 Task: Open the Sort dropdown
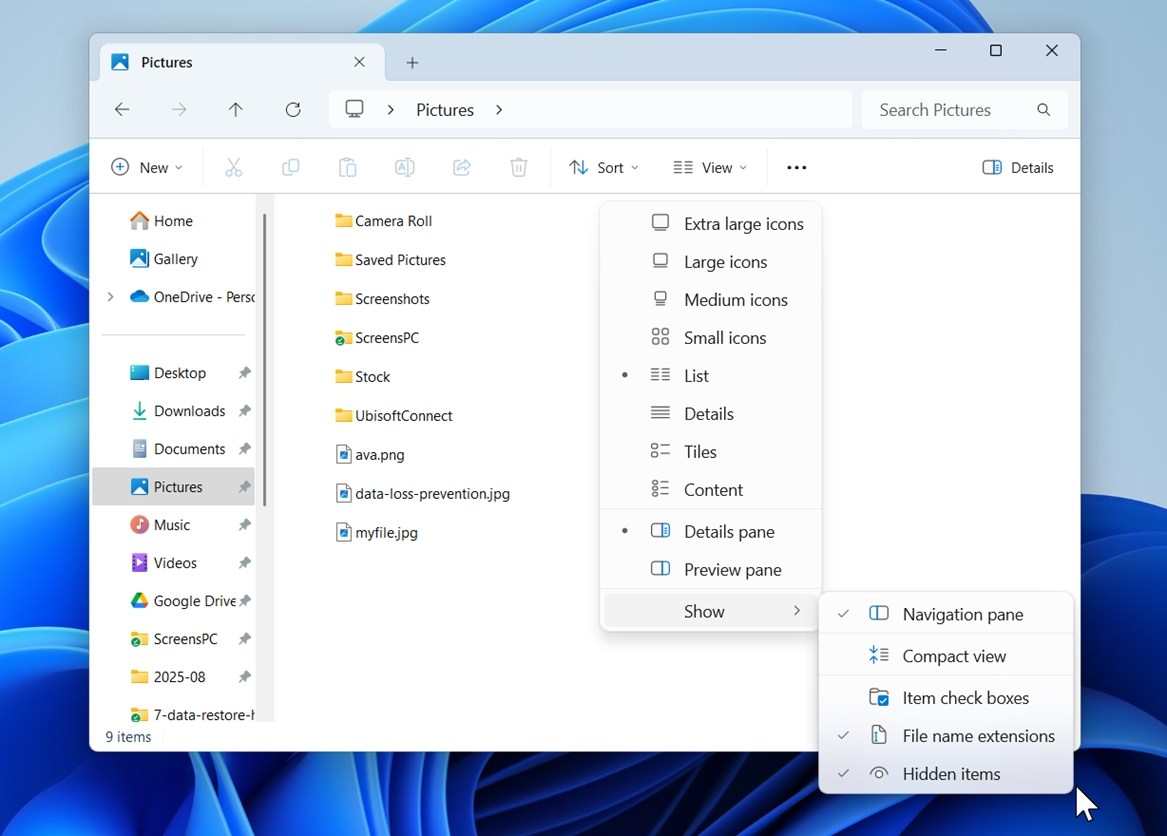click(604, 168)
